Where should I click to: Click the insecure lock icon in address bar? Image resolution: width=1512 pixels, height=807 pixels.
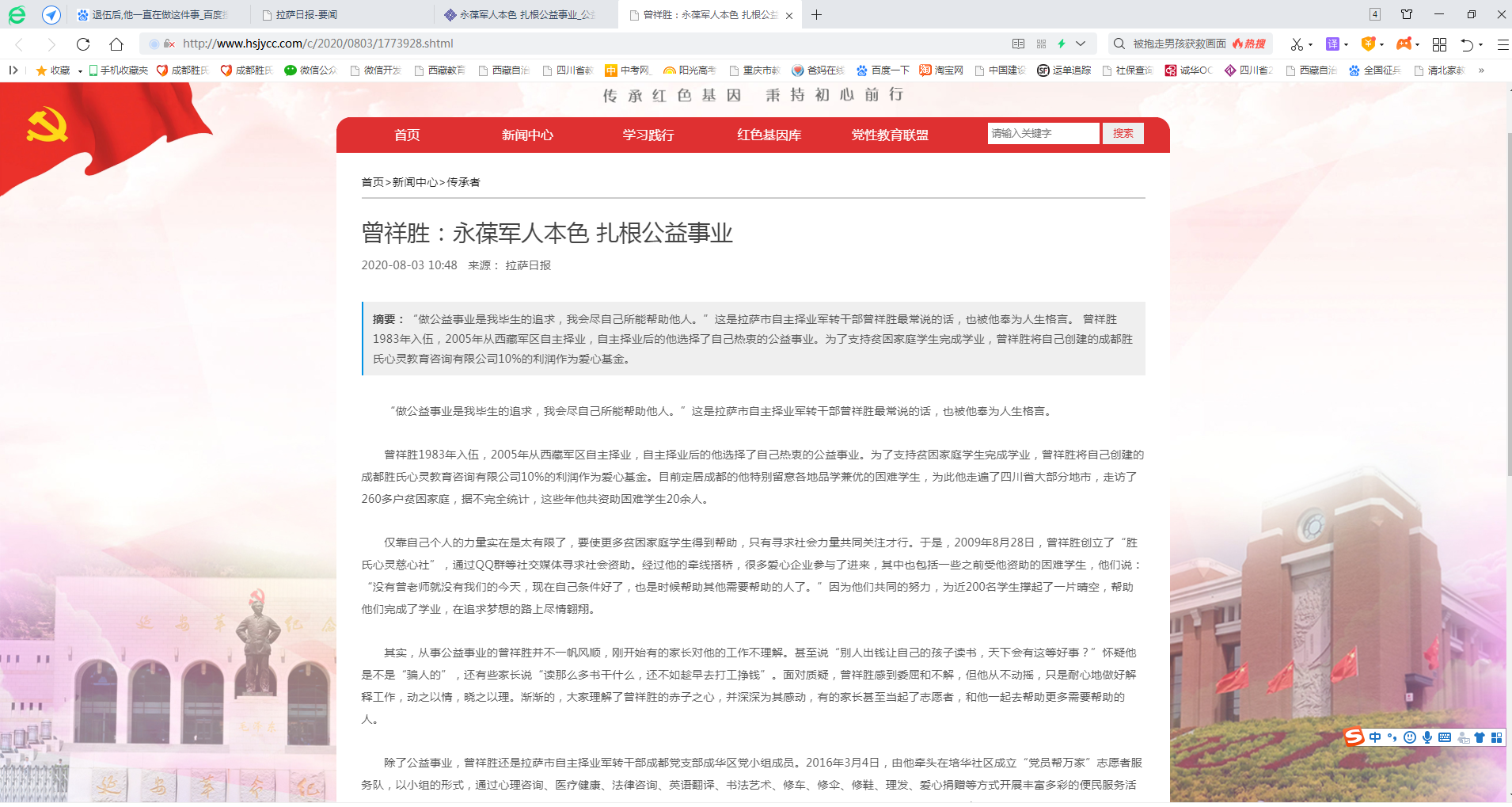coord(169,44)
